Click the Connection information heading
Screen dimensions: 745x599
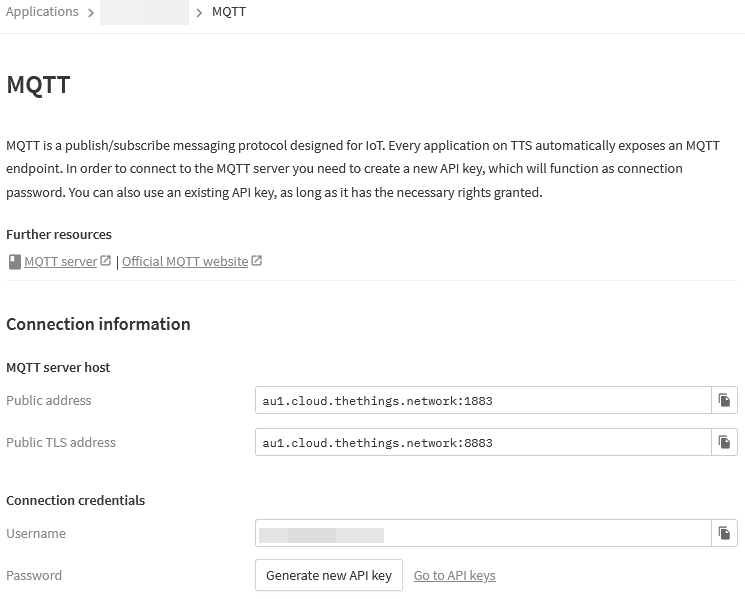[x=98, y=324]
